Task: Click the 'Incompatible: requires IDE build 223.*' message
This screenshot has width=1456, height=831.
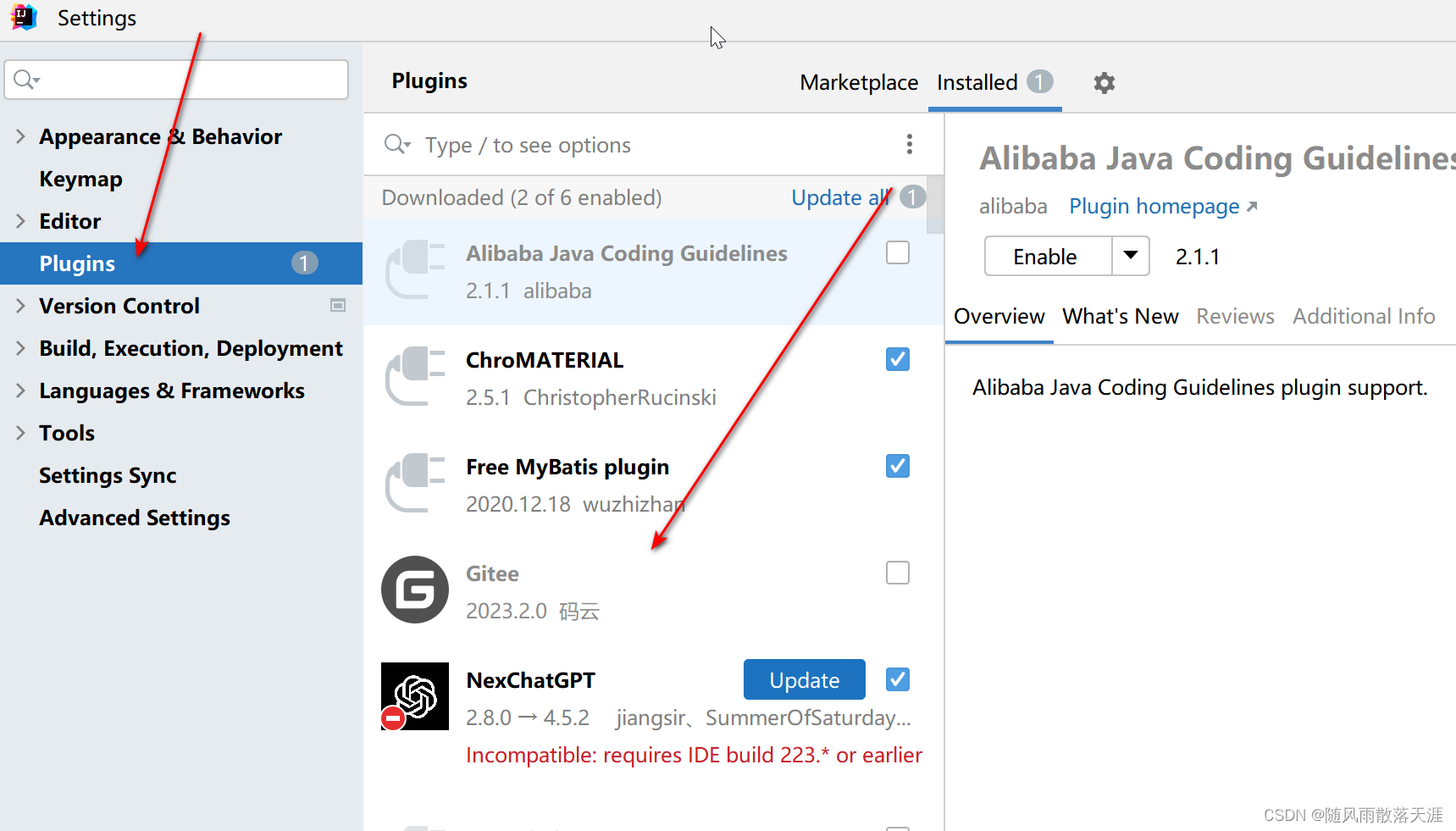Action: pyautogui.click(x=694, y=755)
